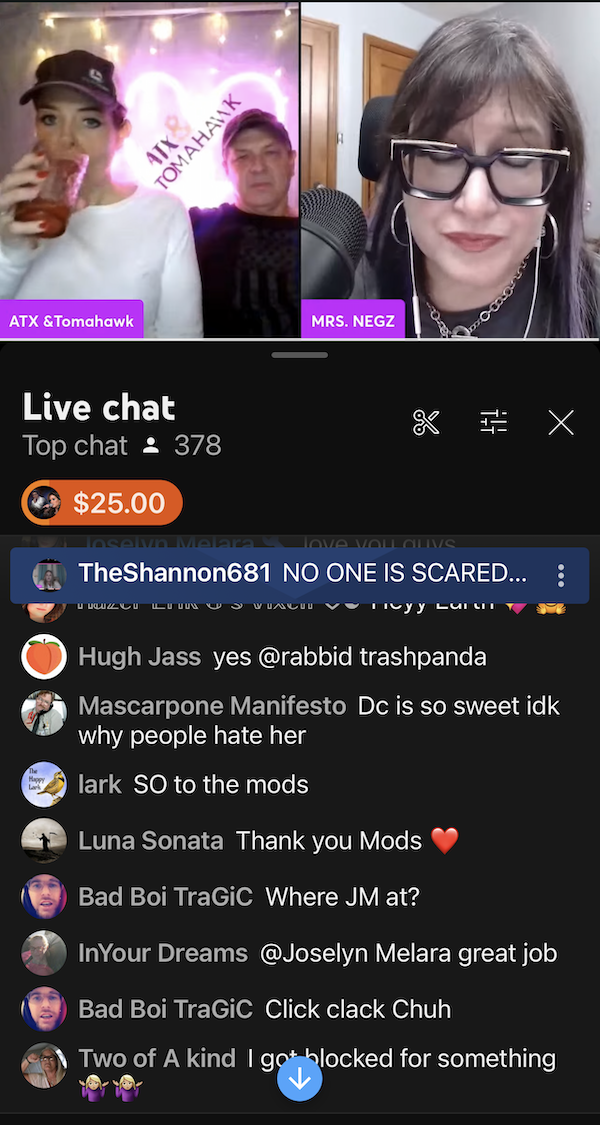Tap the drag handle above Live chat
Screen dimensions: 600x1125
pyautogui.click(x=299, y=354)
